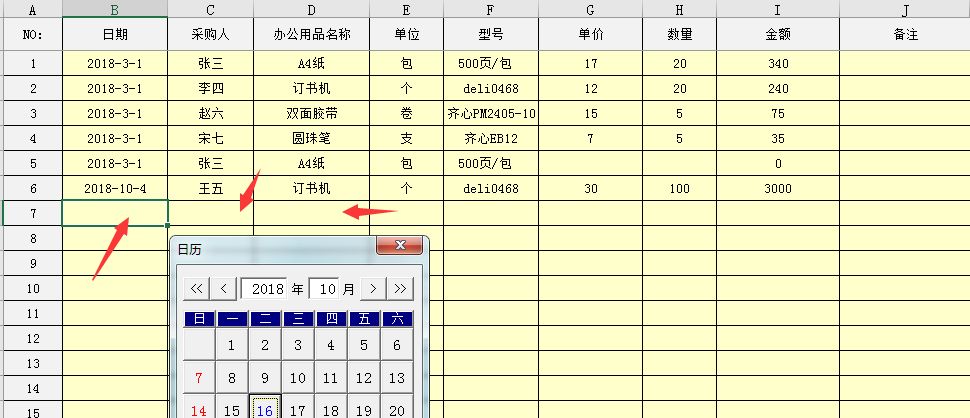Pick day 3 in the calendar
This screenshot has width=970, height=418.
298,345
